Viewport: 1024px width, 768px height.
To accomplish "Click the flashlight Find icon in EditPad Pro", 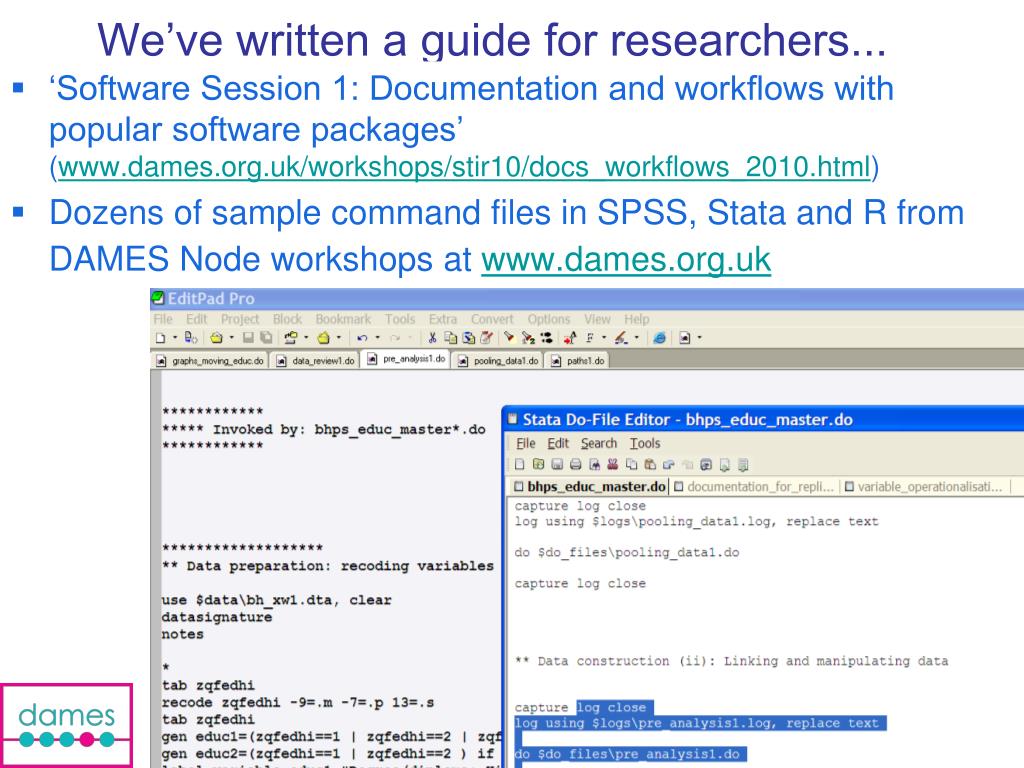I will (x=509, y=338).
